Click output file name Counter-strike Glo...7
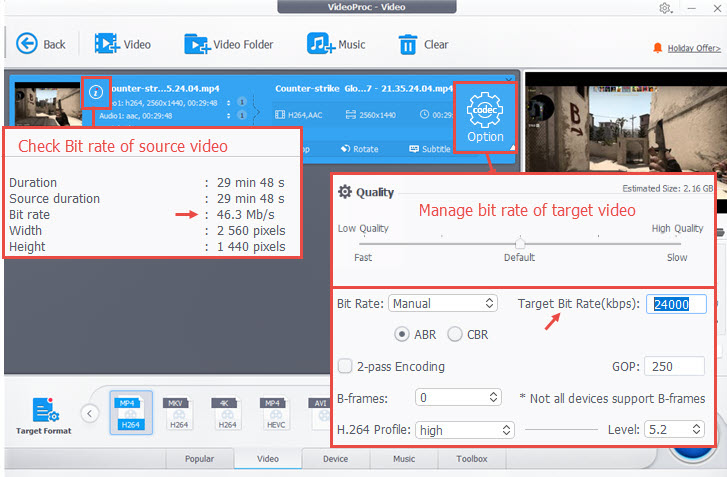Image resolution: width=727 pixels, height=477 pixels. (x=364, y=89)
